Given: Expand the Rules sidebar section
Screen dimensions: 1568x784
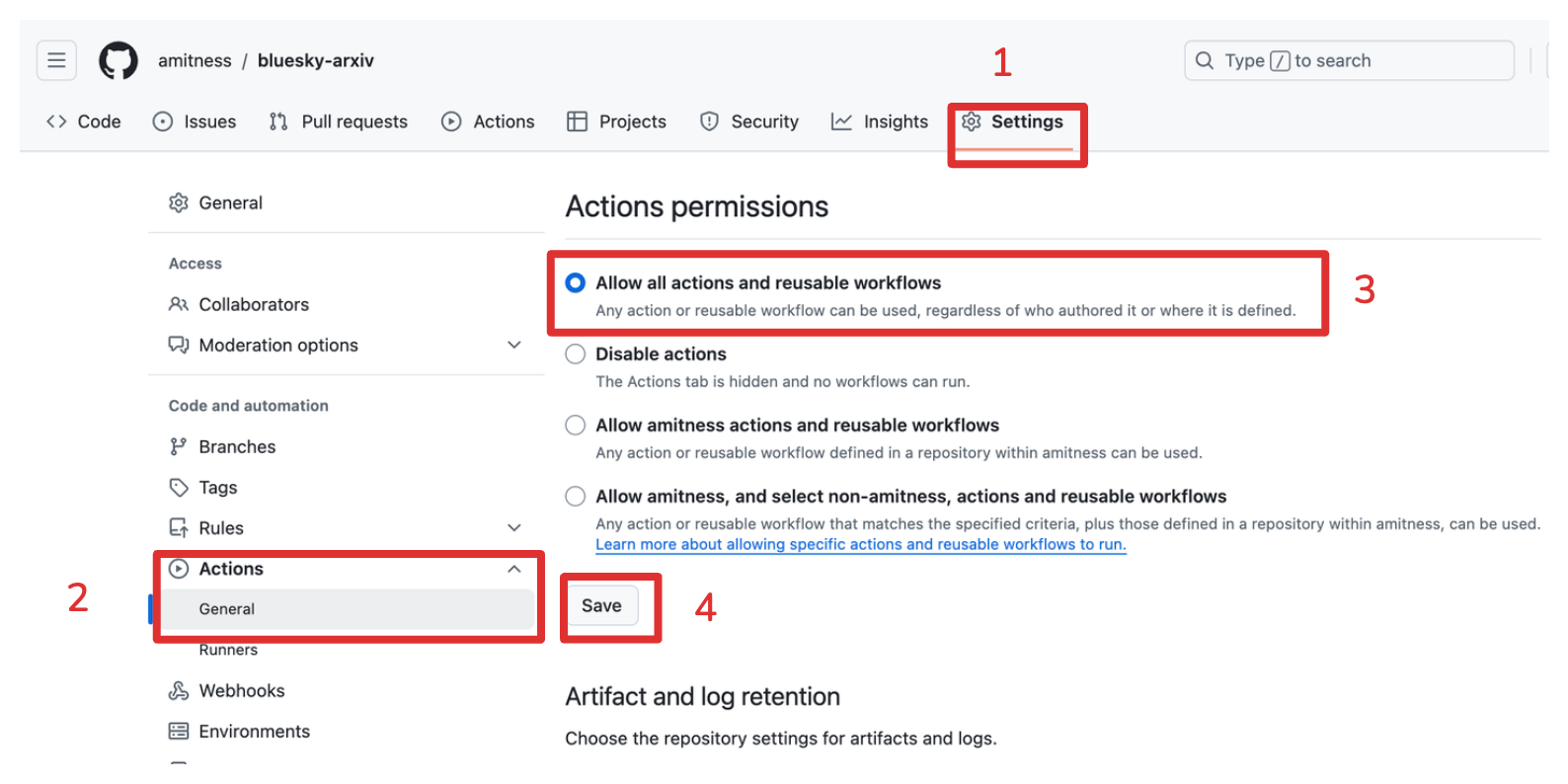Looking at the screenshot, I should [513, 527].
